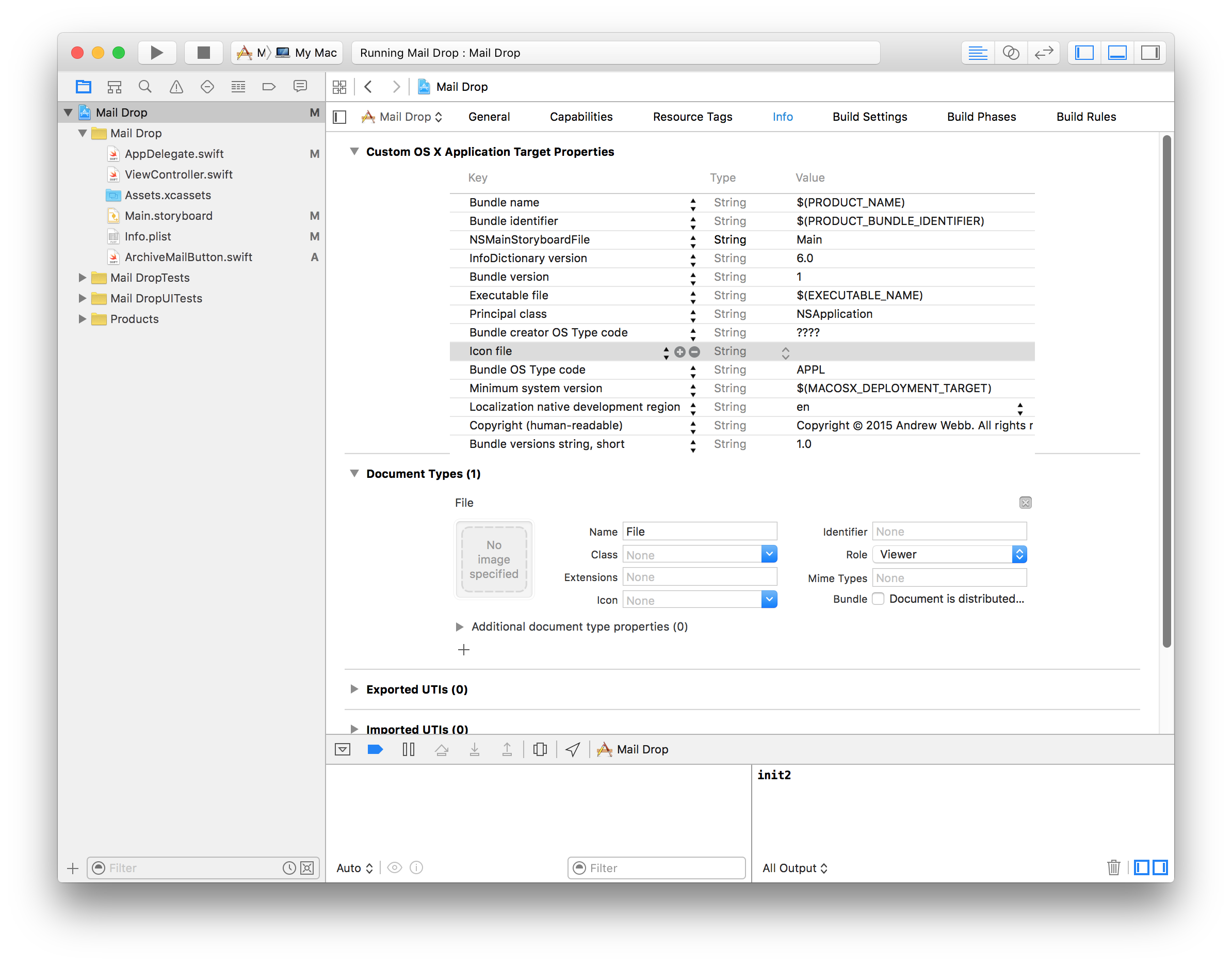
Task: Toggle breakpoints in the debug bar
Action: click(x=375, y=749)
